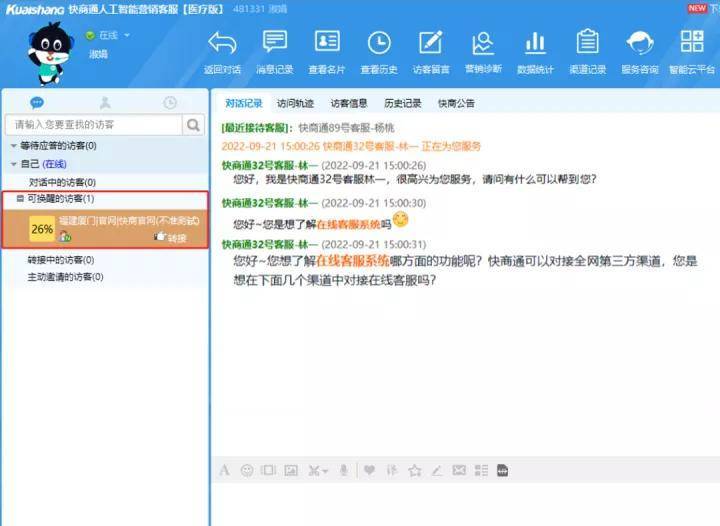Viewport: 720px width, 526px height.
Task: Click the flag icon next to heart
Action: click(x=392, y=470)
